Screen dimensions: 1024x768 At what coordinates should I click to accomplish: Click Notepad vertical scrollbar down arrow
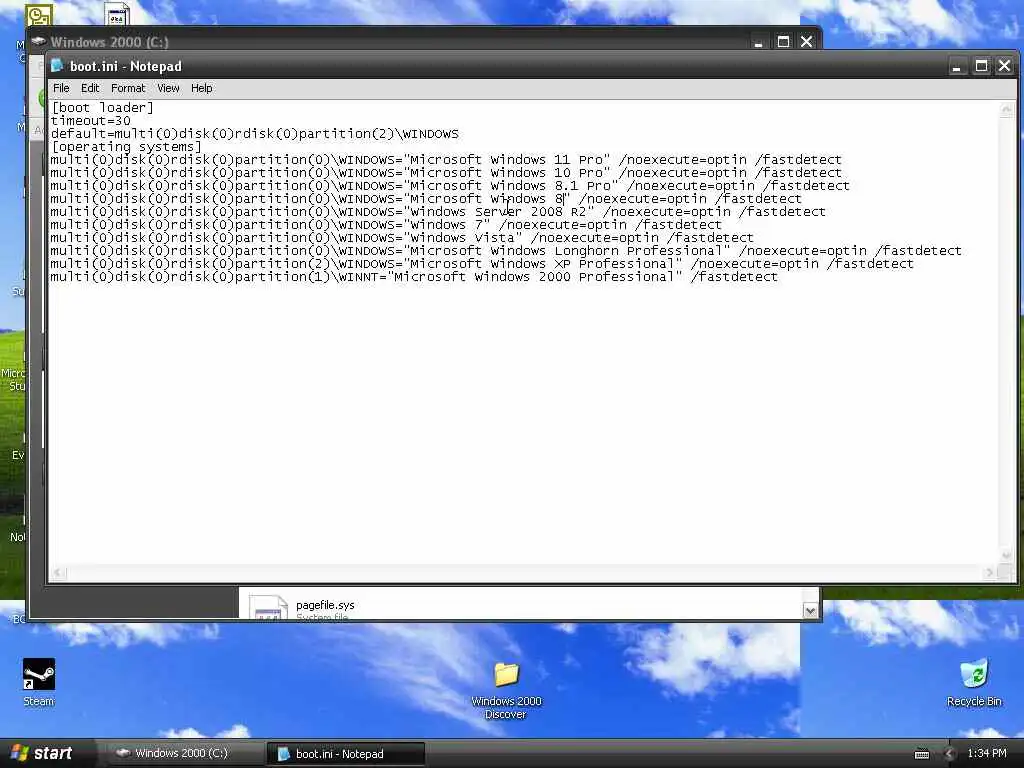pyautogui.click(x=1006, y=555)
